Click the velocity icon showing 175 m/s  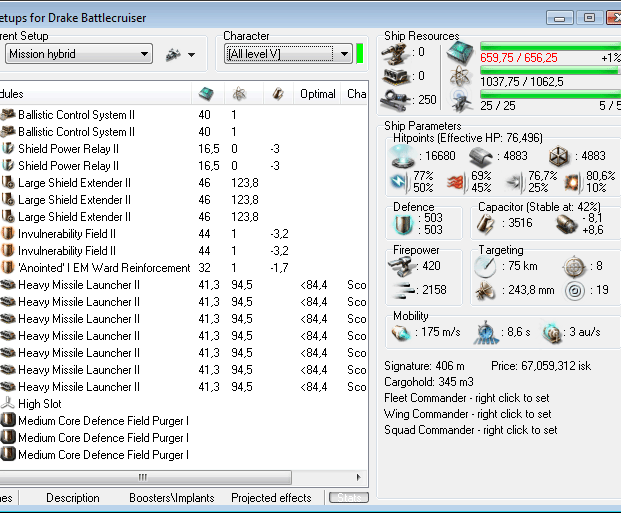click(401, 332)
